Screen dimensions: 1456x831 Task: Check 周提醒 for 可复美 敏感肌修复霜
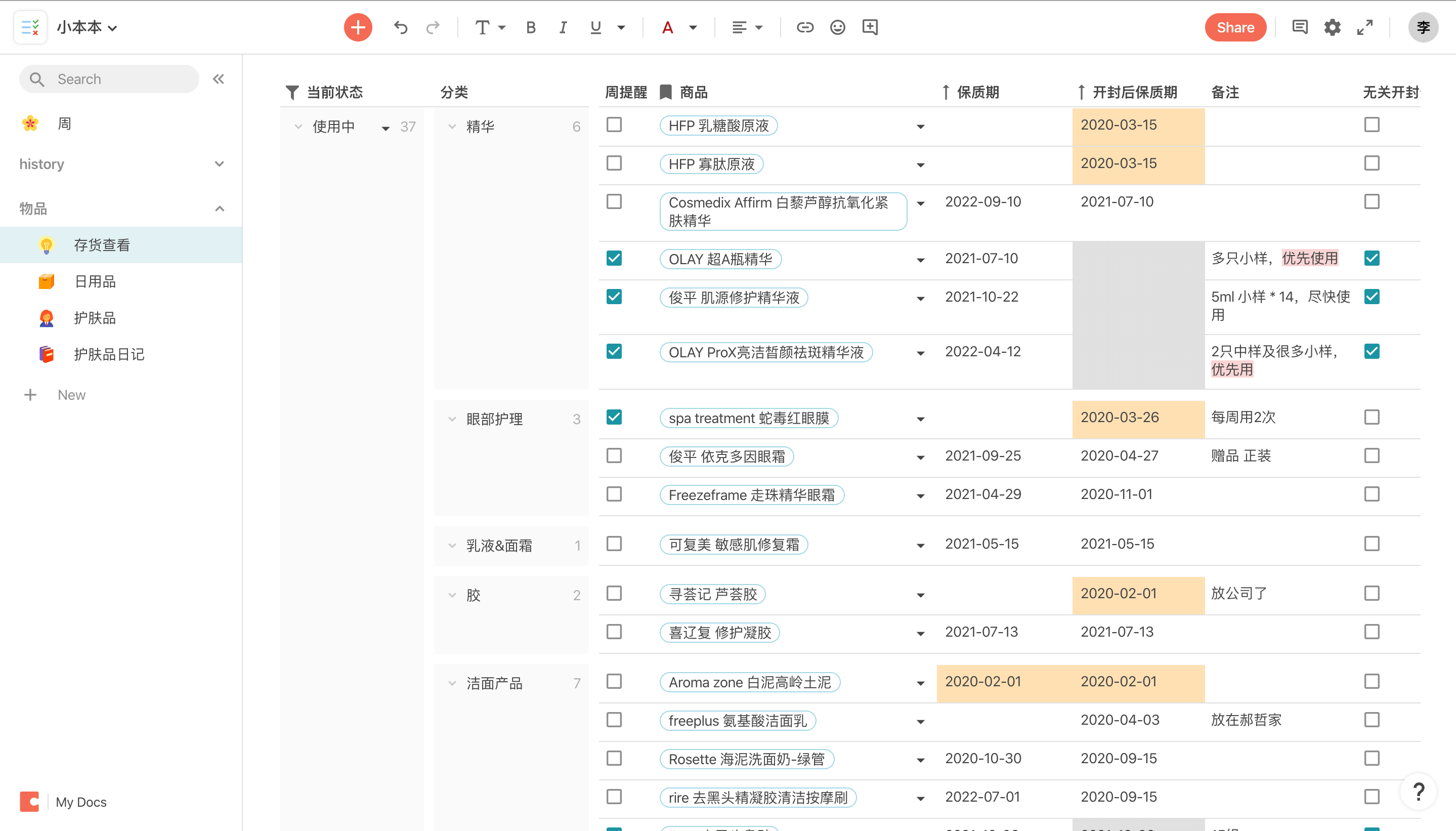pos(614,544)
